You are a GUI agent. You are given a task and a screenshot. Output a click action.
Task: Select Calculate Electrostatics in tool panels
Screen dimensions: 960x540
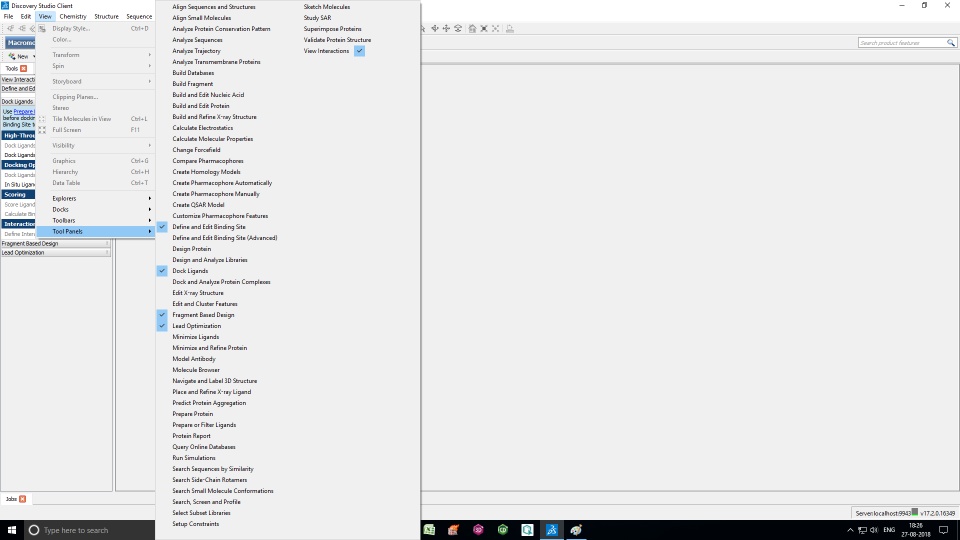pyautogui.click(x=203, y=128)
